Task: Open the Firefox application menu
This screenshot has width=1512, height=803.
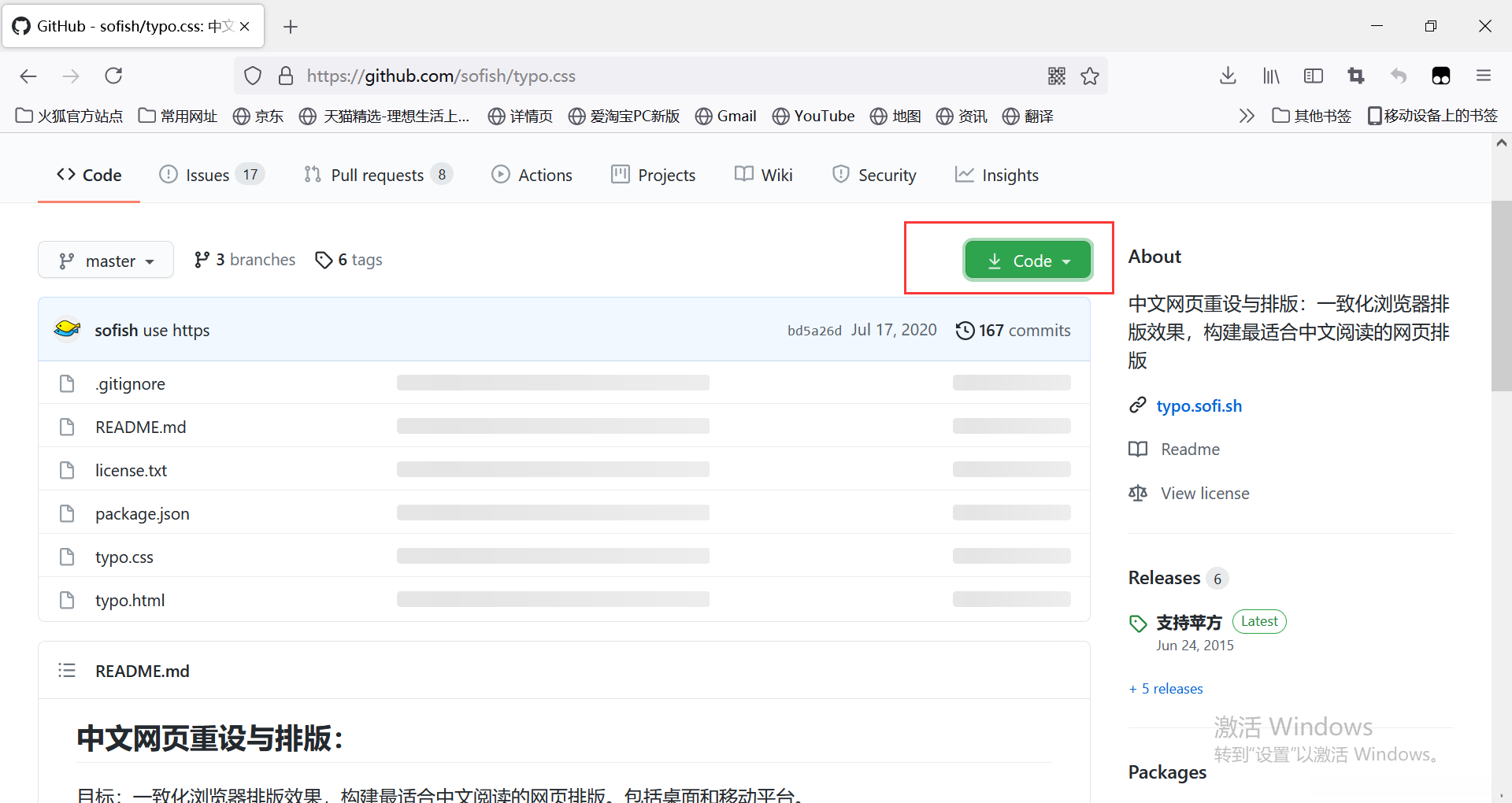Action: point(1484,76)
